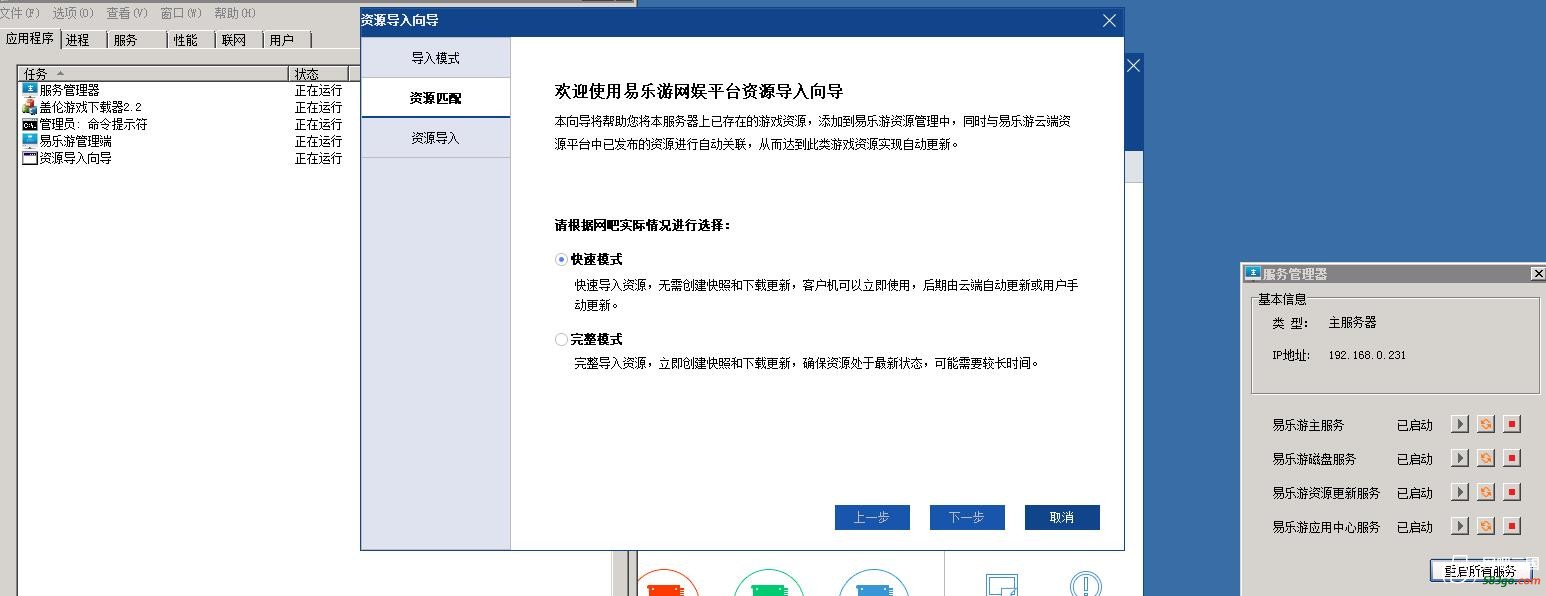1546x596 pixels.
Task: Select the 易乐游管理端 task icon
Action: [30, 141]
